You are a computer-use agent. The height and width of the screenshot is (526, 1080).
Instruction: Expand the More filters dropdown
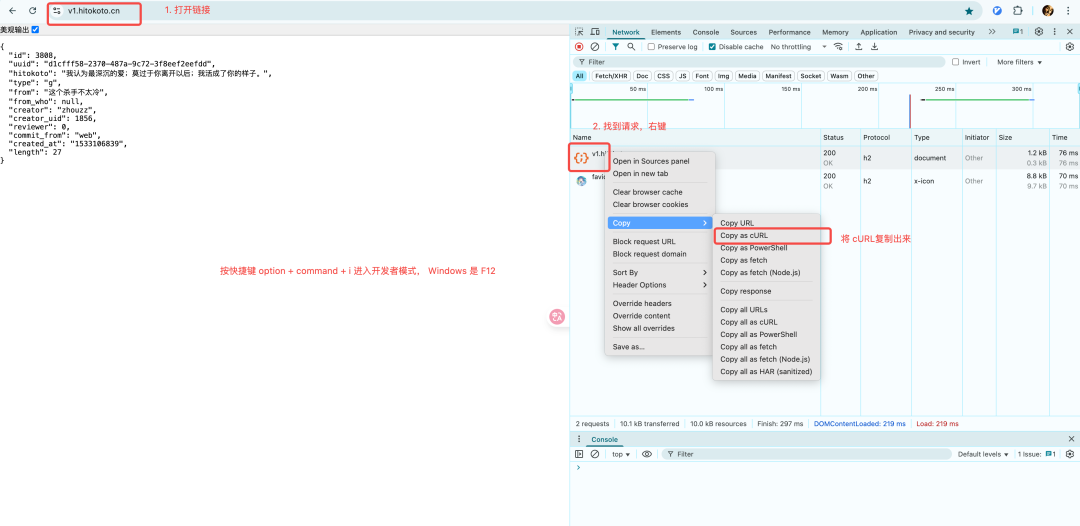click(1019, 62)
